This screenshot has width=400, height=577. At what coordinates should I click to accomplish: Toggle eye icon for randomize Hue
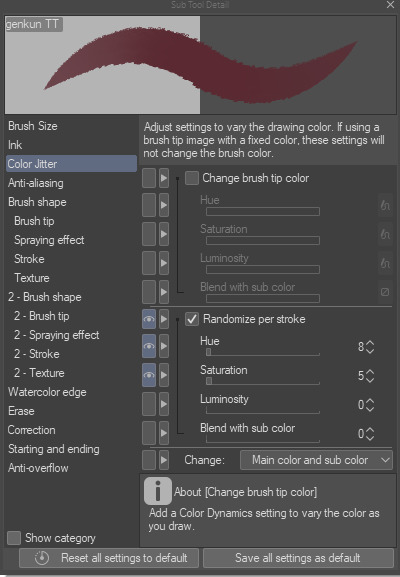coord(149,346)
